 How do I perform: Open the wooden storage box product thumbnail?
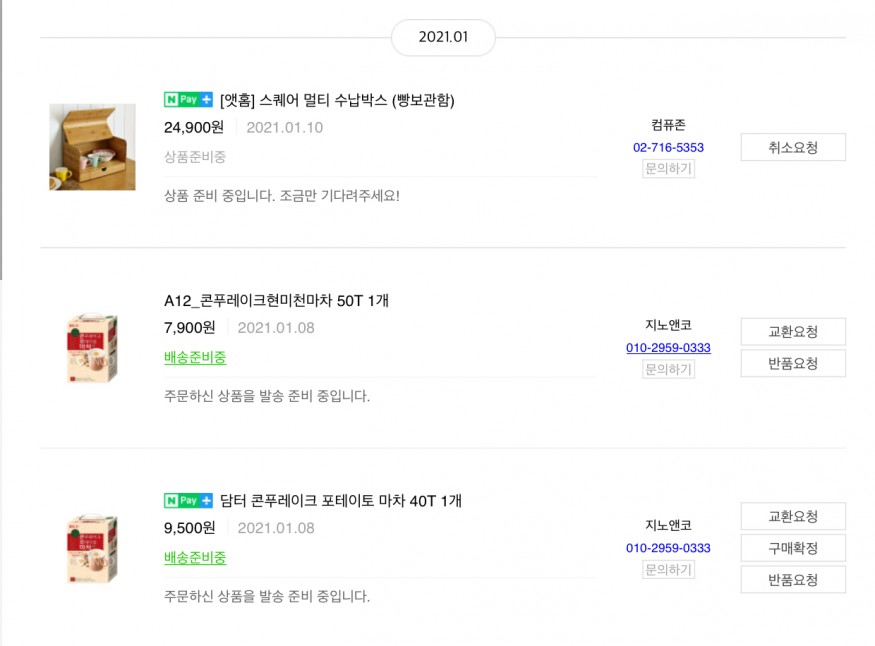pos(92,147)
